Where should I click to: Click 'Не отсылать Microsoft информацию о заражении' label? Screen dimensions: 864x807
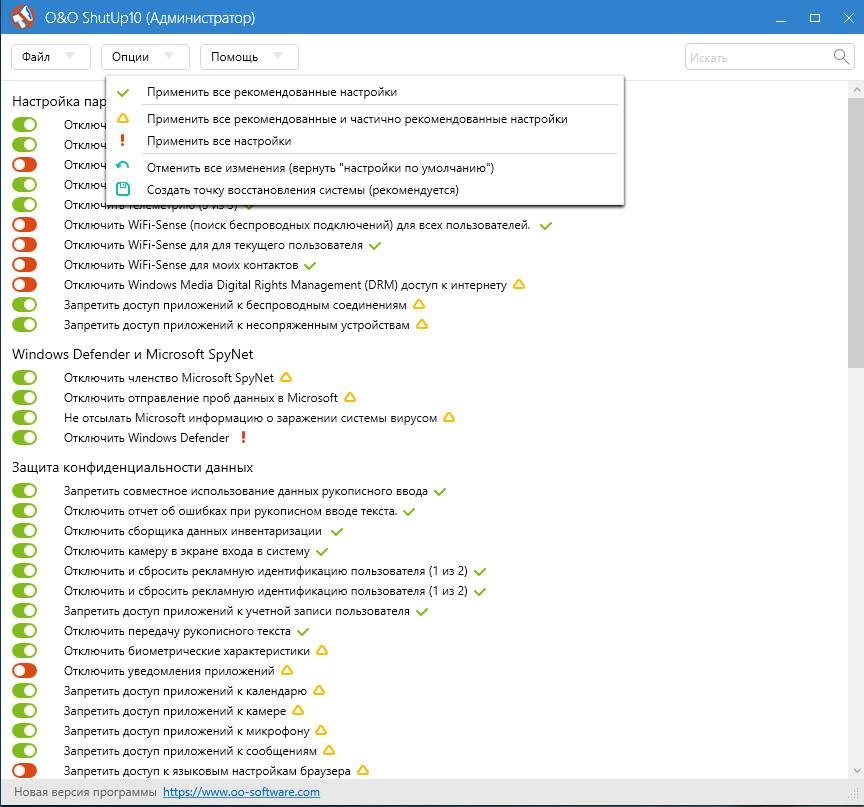pos(250,418)
